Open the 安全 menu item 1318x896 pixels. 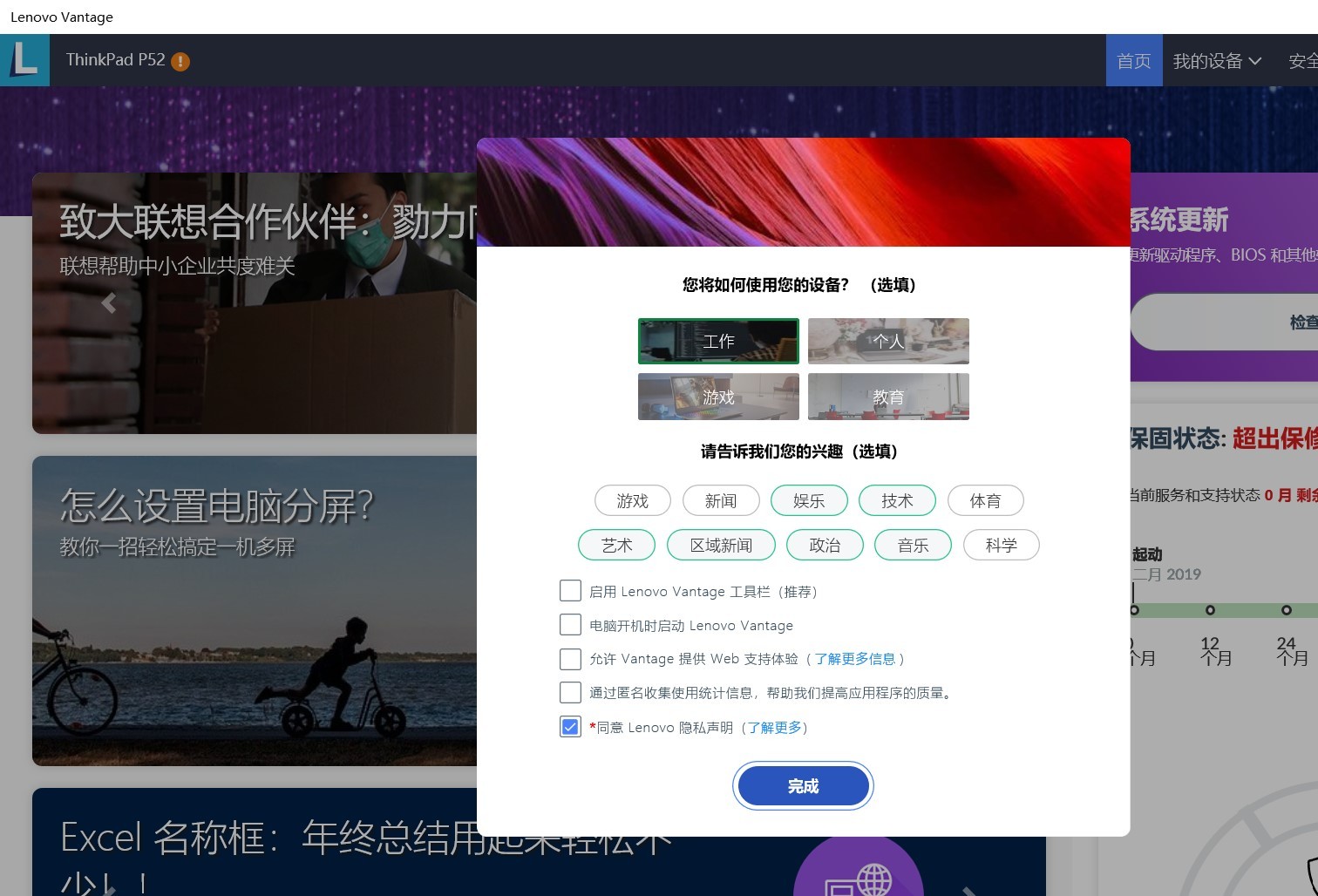click(x=1302, y=61)
